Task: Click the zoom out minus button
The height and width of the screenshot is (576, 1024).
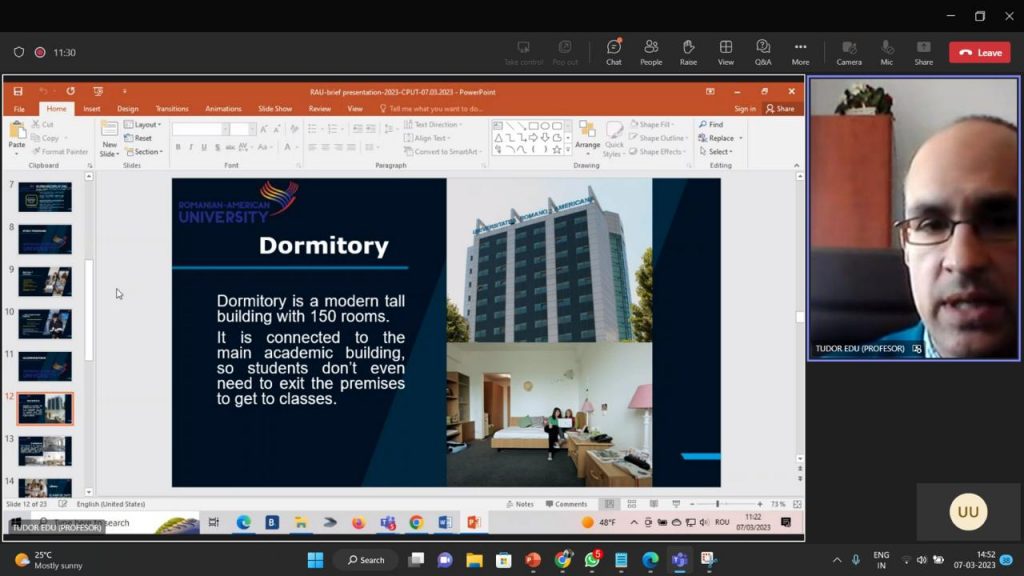Action: coord(692,504)
